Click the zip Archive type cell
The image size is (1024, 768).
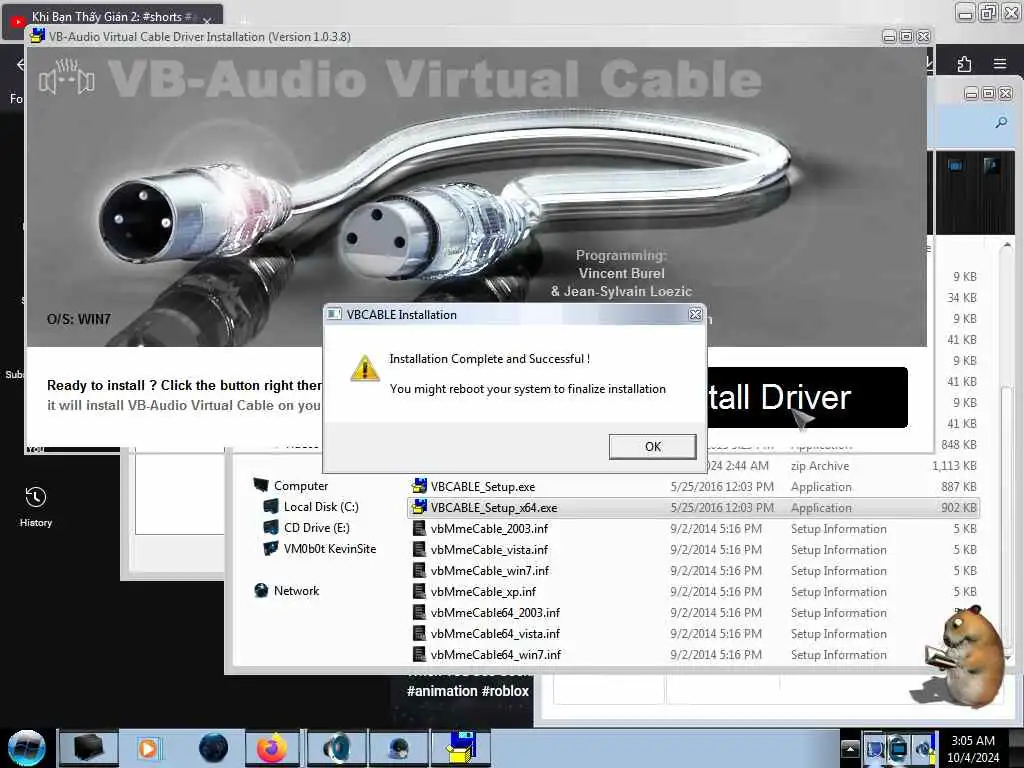820,466
